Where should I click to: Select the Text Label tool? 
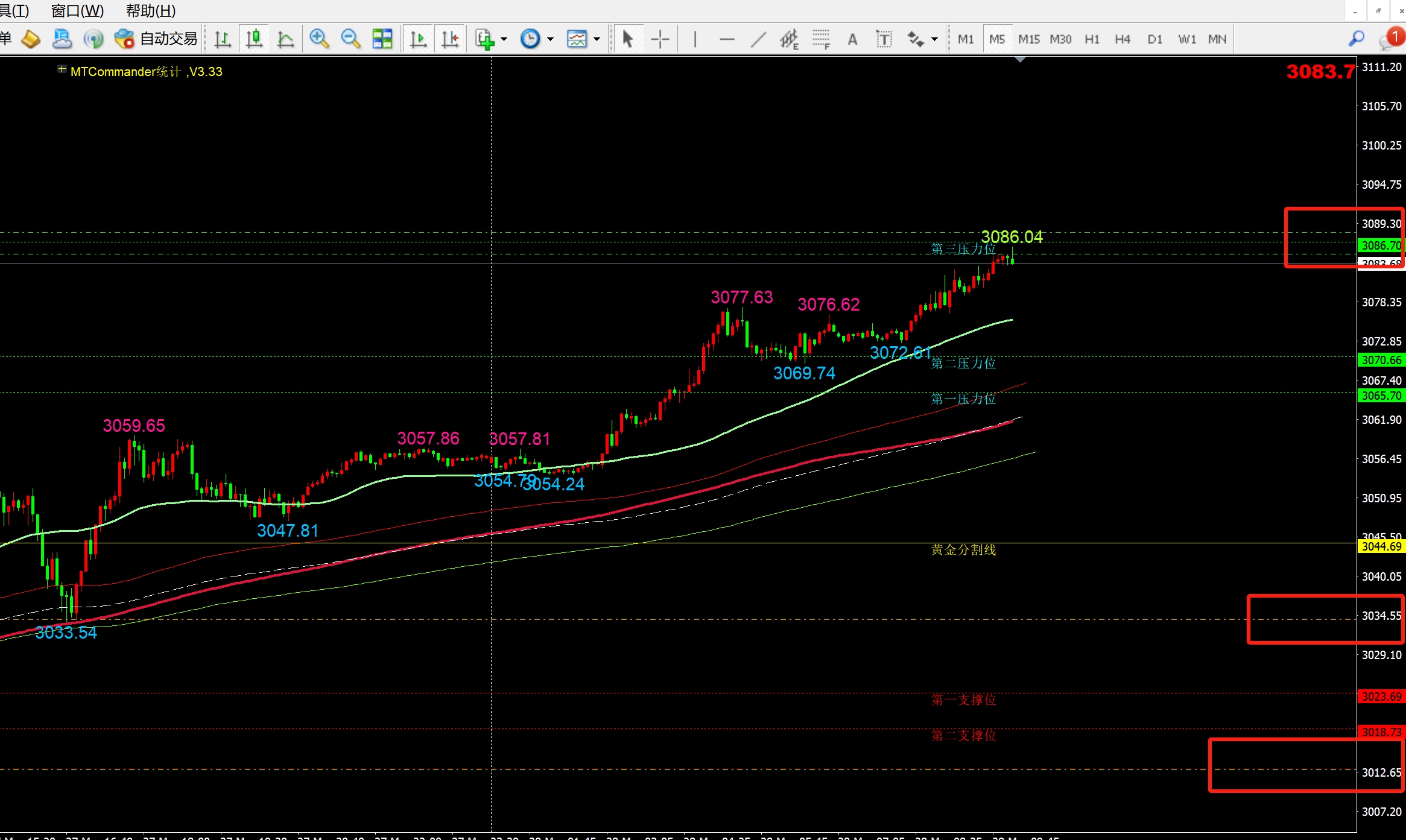[884, 39]
